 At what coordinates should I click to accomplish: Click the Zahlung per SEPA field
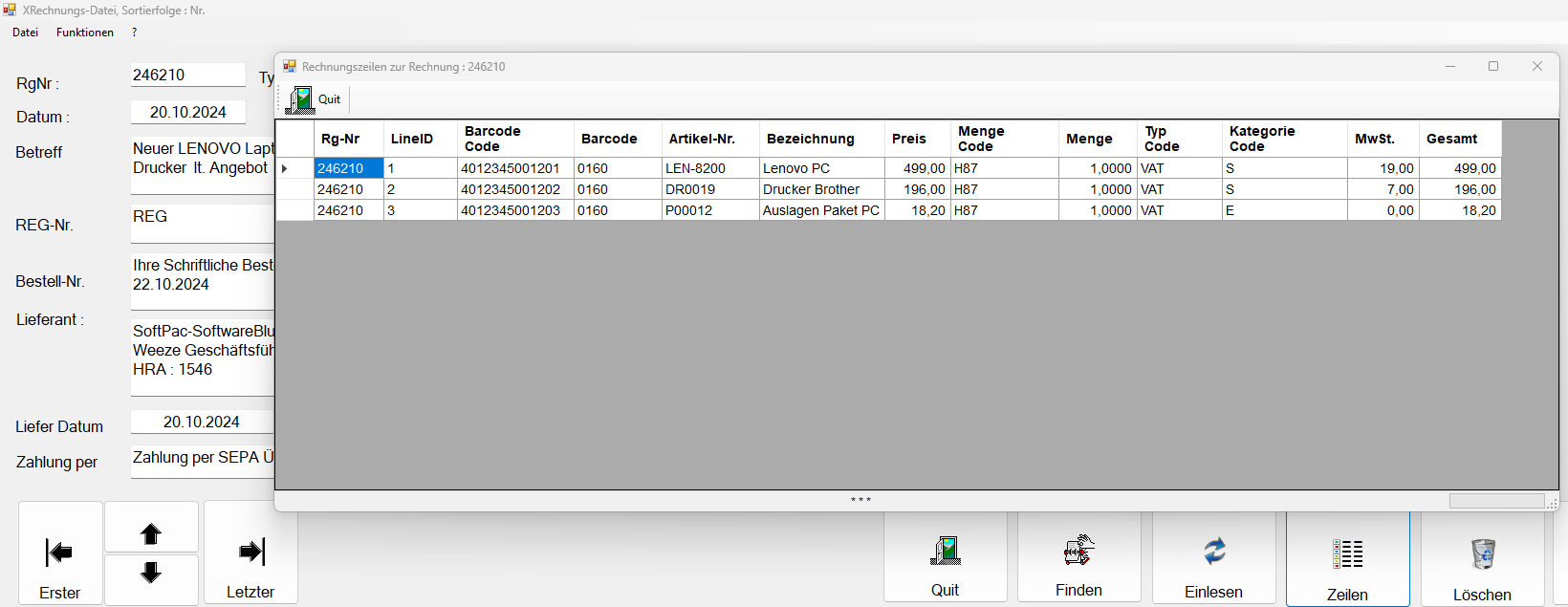(x=203, y=461)
